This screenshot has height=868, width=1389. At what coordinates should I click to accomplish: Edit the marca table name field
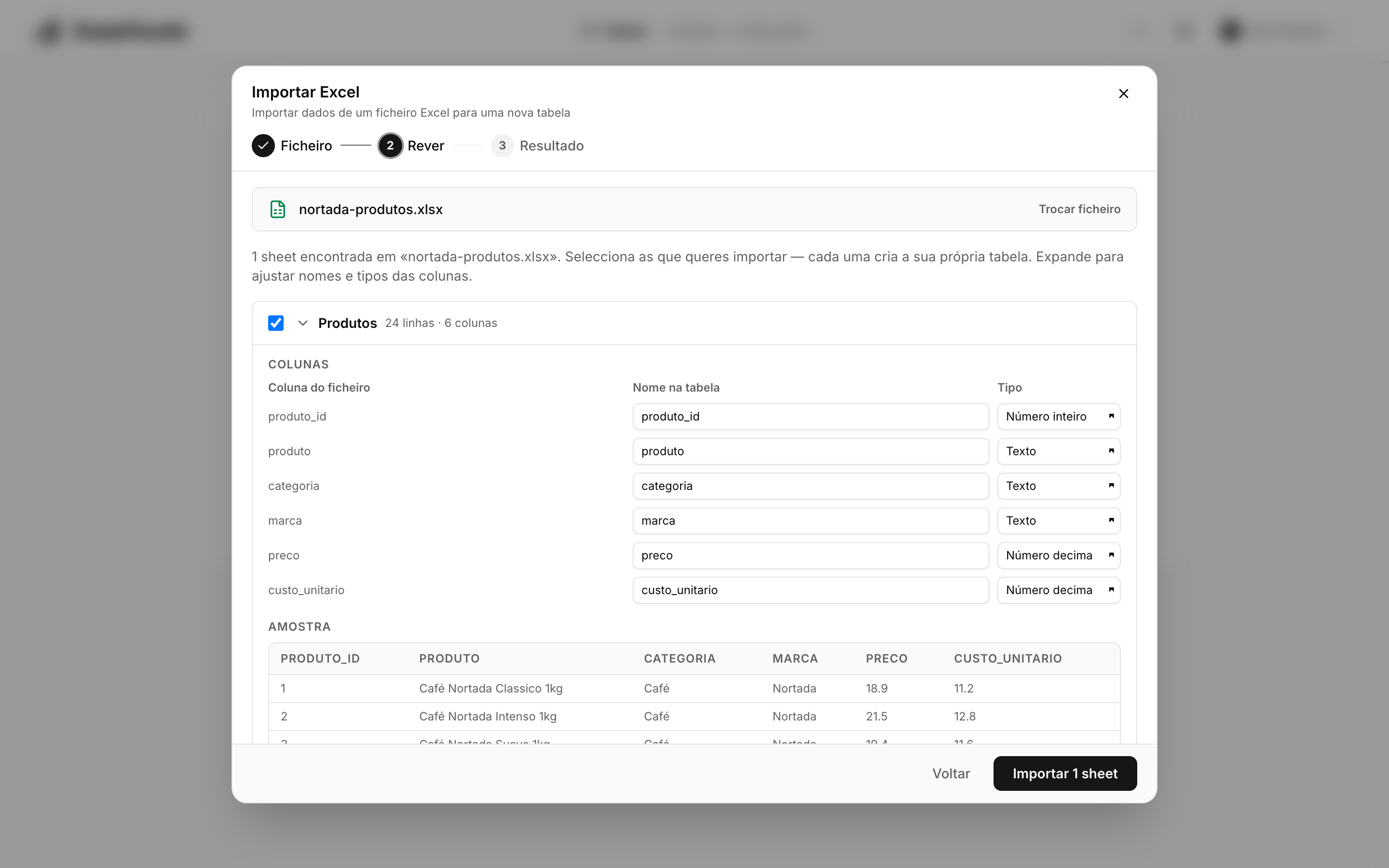point(810,521)
